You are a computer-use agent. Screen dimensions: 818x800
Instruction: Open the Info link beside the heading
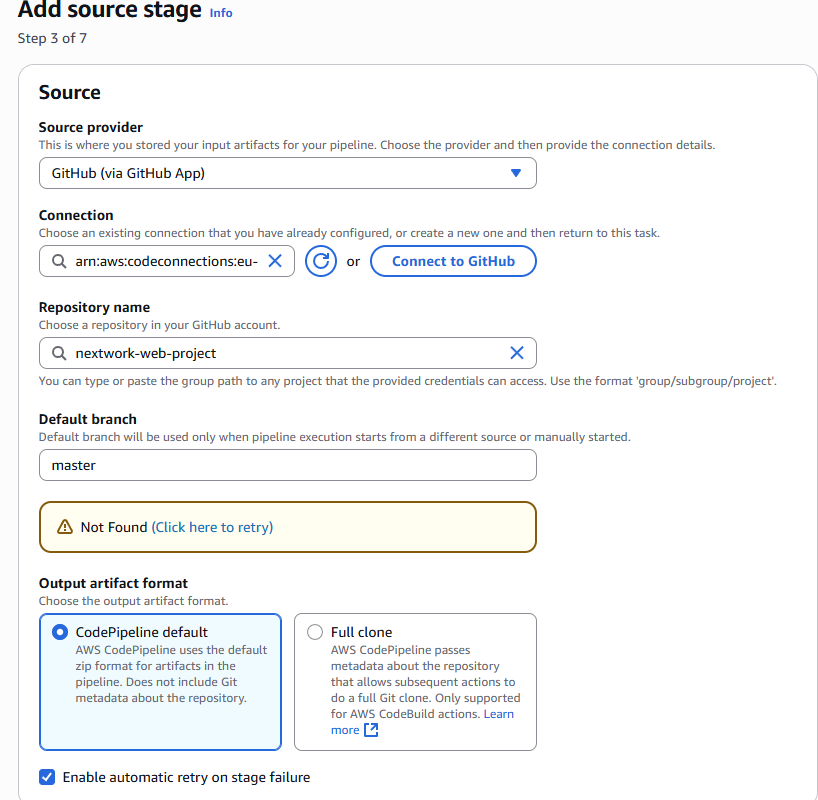(221, 13)
